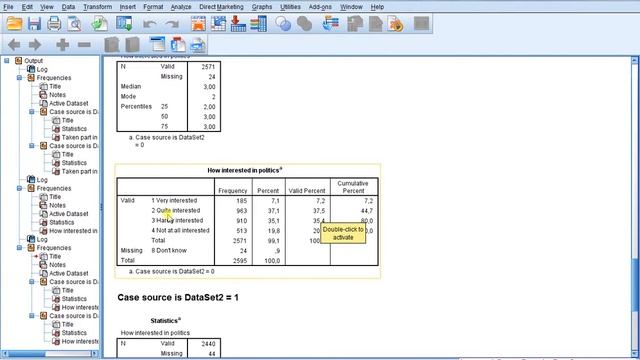Click the Redo arrow icon
Viewport: 640px width, 360px height.
[x=172, y=24]
